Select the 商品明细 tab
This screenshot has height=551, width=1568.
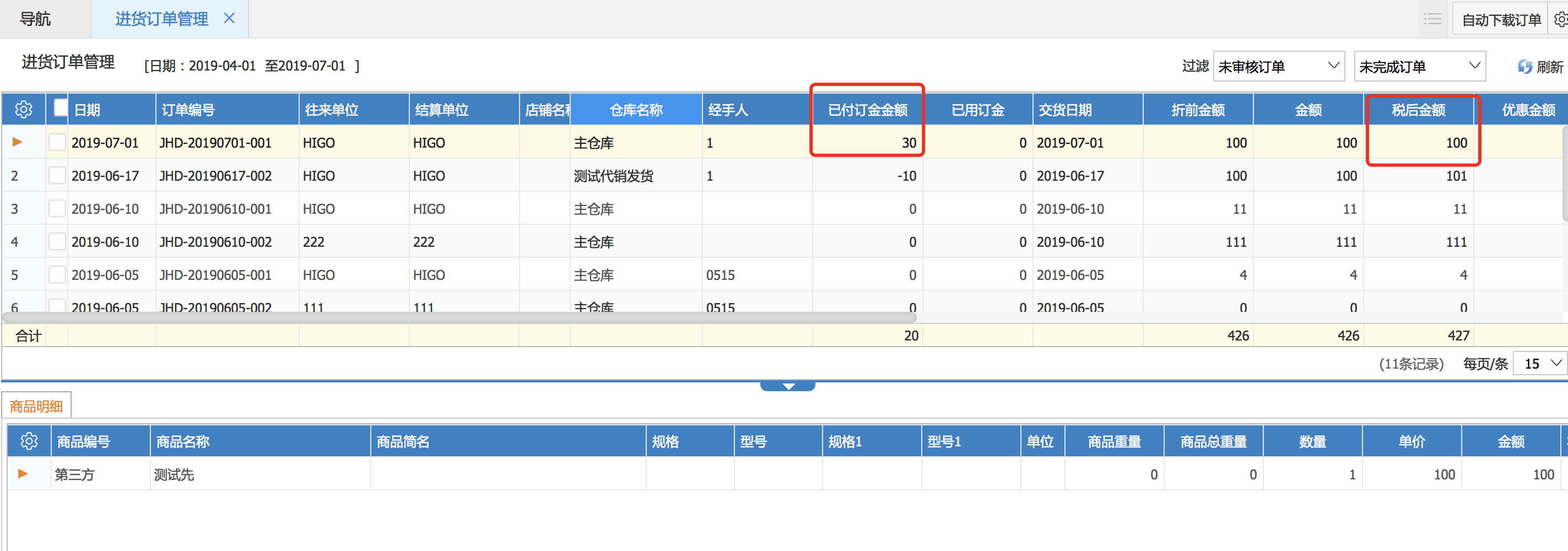36,406
